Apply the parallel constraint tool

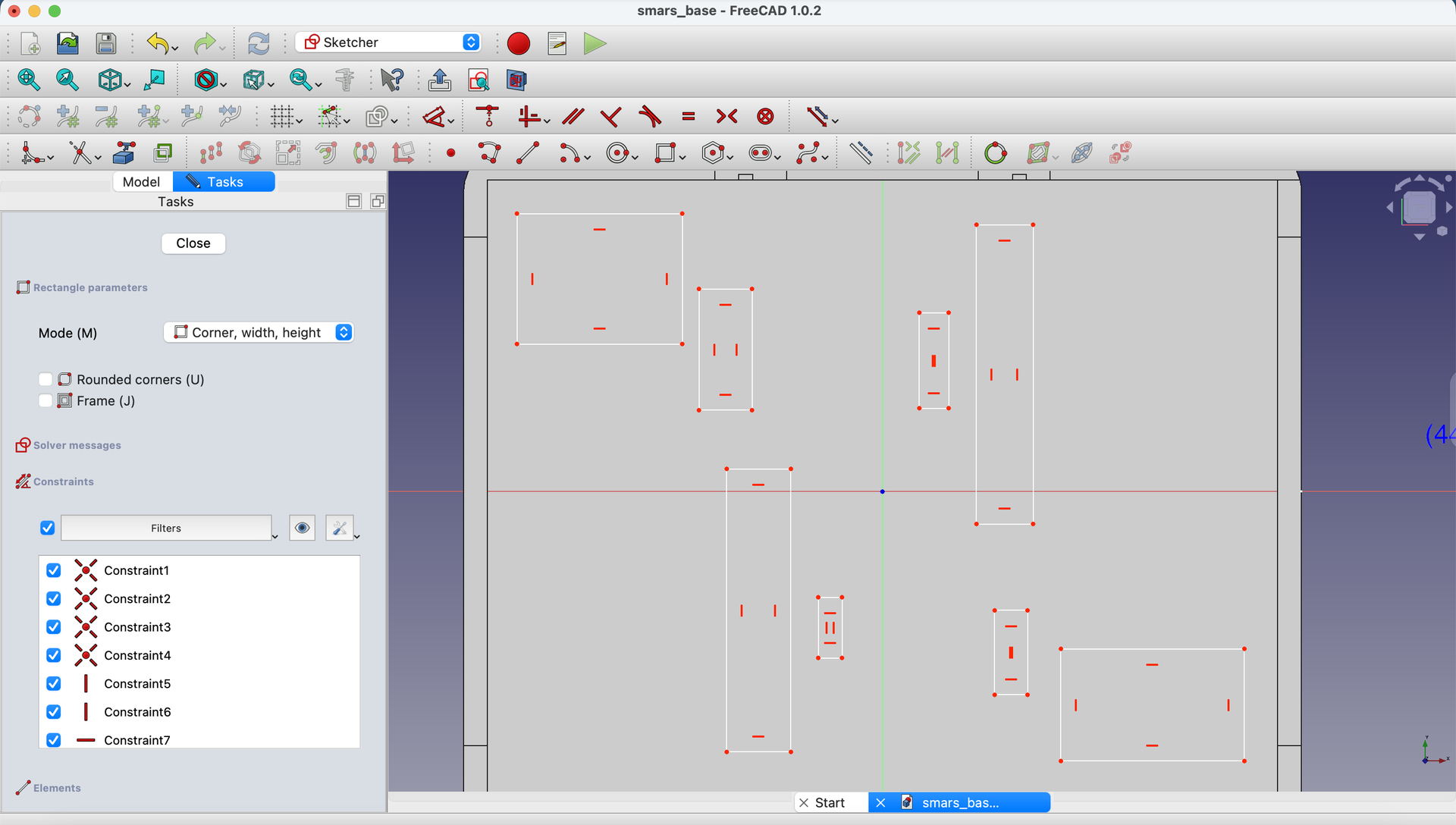tap(573, 117)
